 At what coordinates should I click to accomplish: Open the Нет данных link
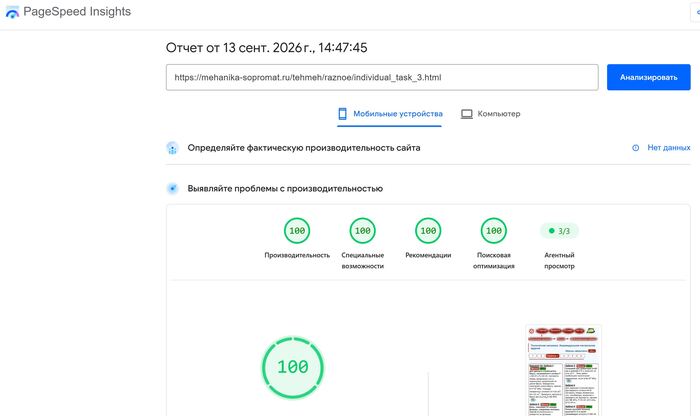pyautogui.click(x=669, y=148)
